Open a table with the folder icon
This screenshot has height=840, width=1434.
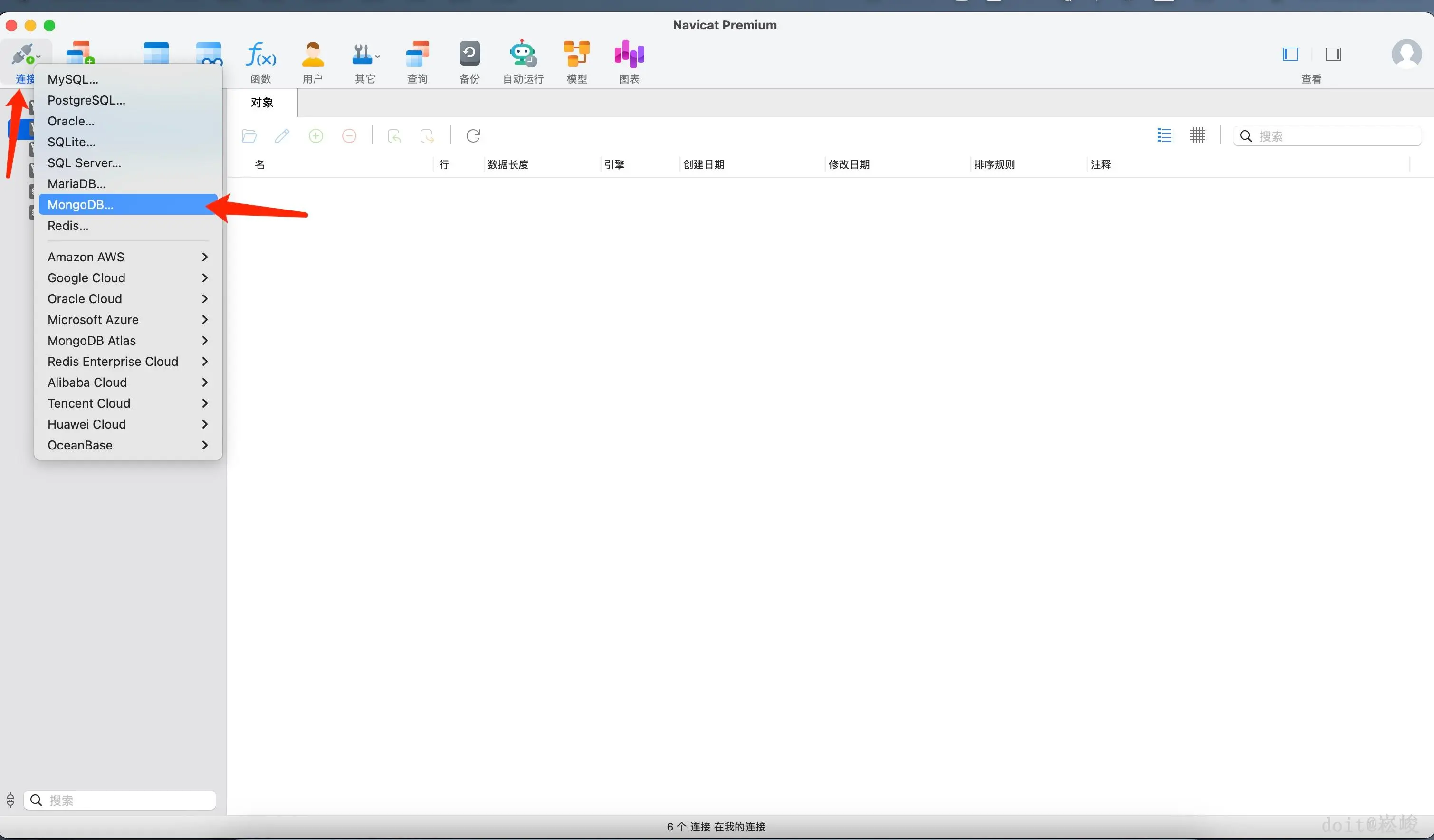click(249, 135)
